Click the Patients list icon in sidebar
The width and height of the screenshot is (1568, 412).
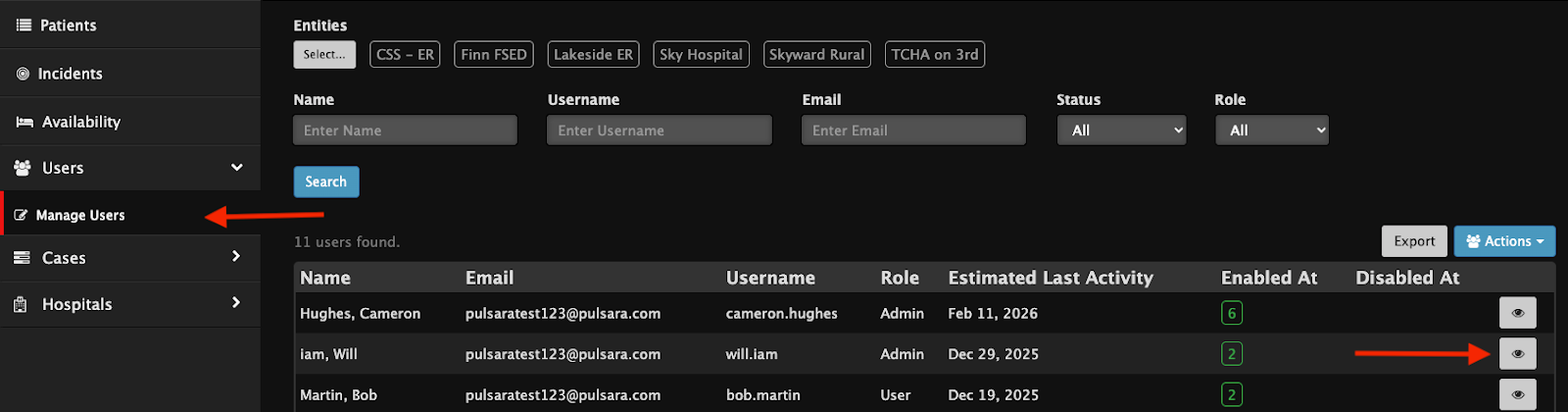pos(24,26)
